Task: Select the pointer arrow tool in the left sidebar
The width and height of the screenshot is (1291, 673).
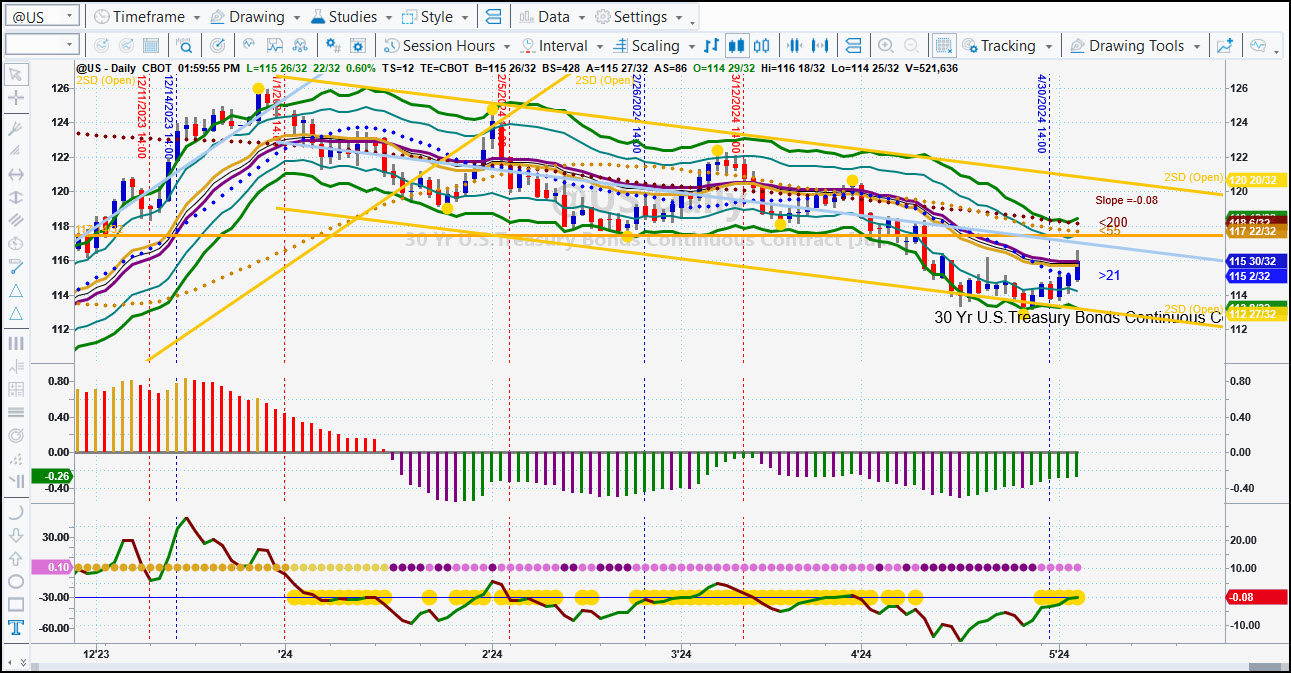Action: point(16,75)
